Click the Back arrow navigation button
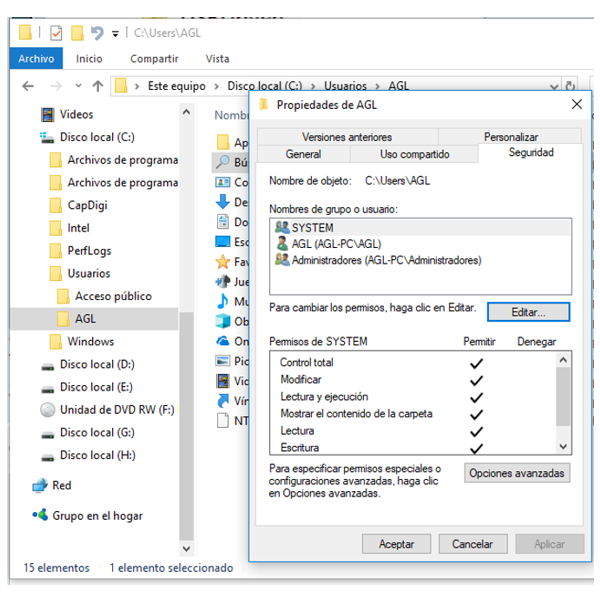 click(x=29, y=86)
